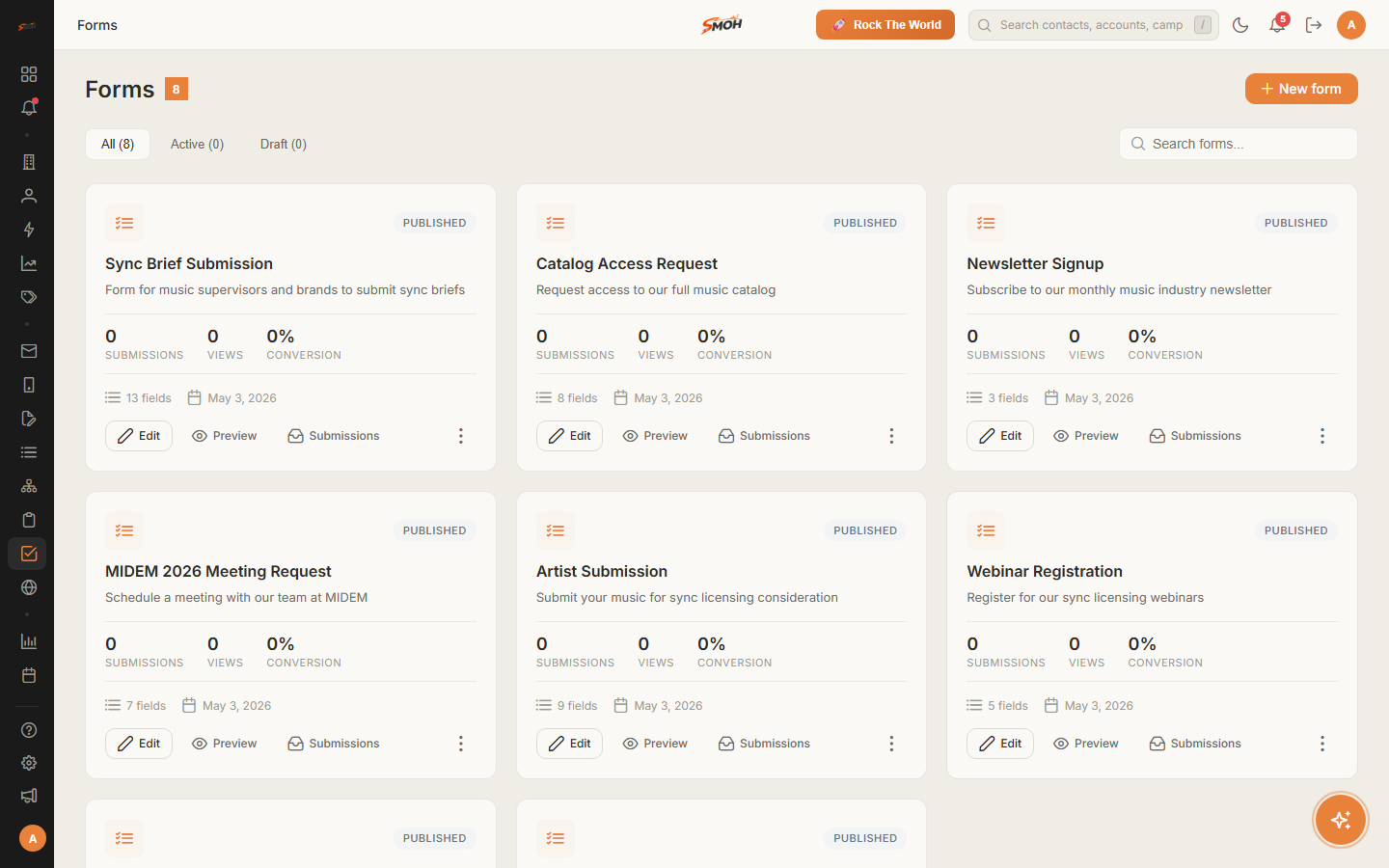Edit the MIDEM 2026 Meeting Request form

point(139,744)
